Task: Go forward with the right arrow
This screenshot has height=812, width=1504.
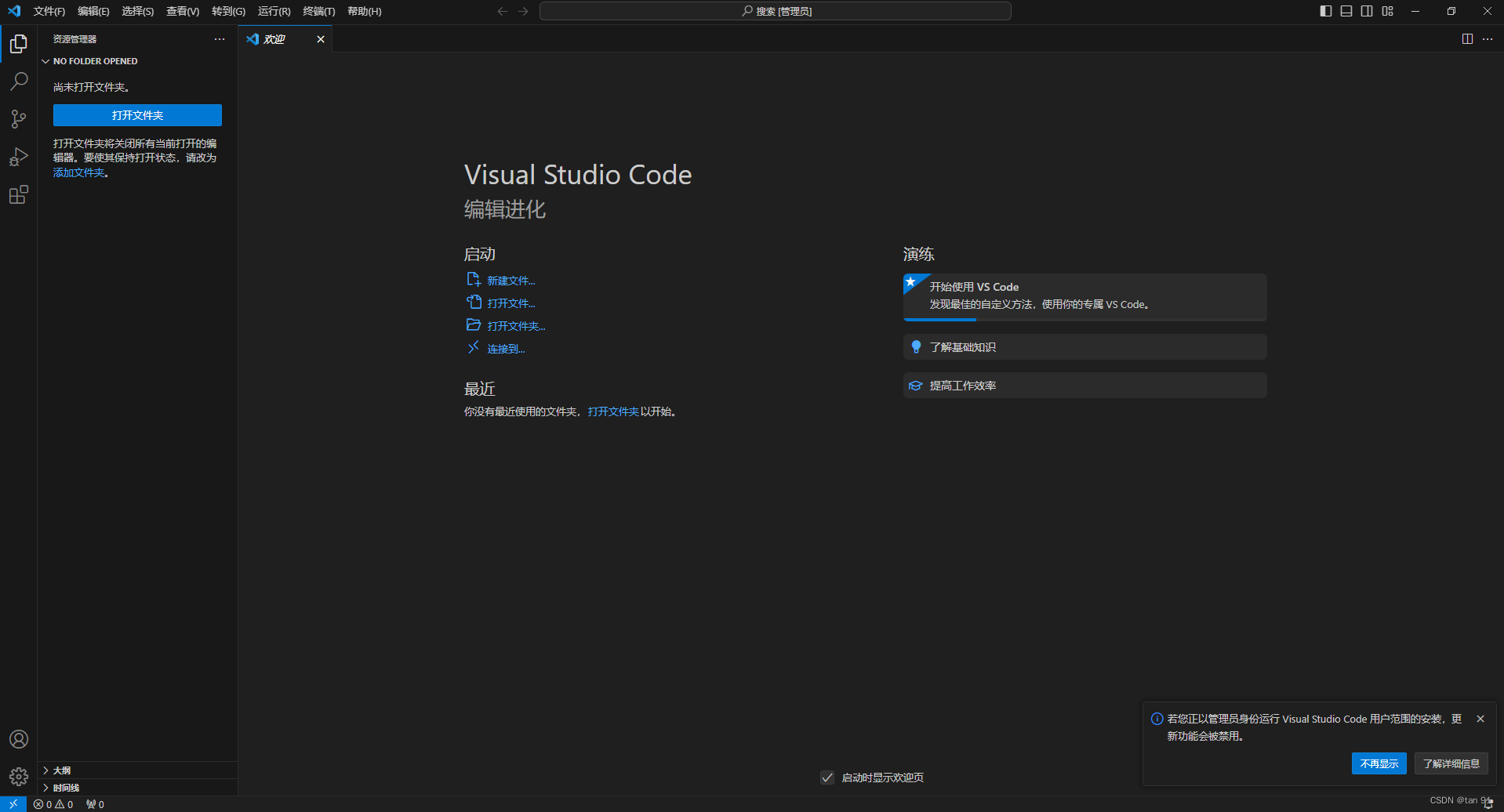Action: (x=523, y=11)
